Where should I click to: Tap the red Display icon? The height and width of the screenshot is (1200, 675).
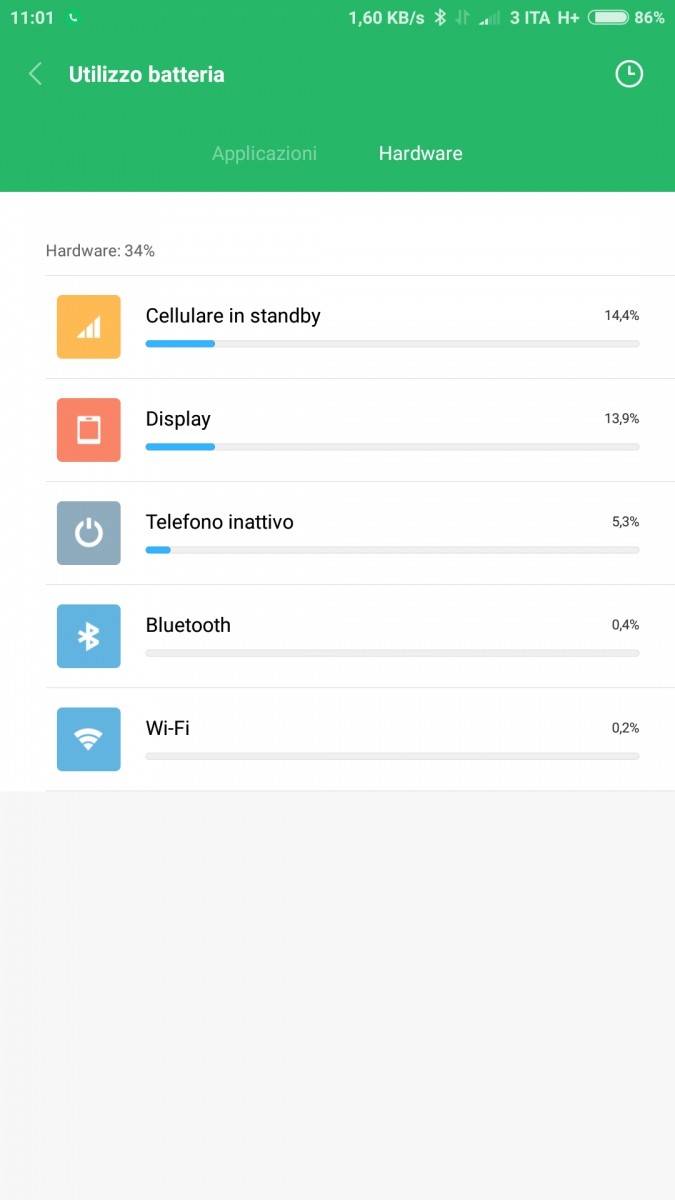(89, 430)
